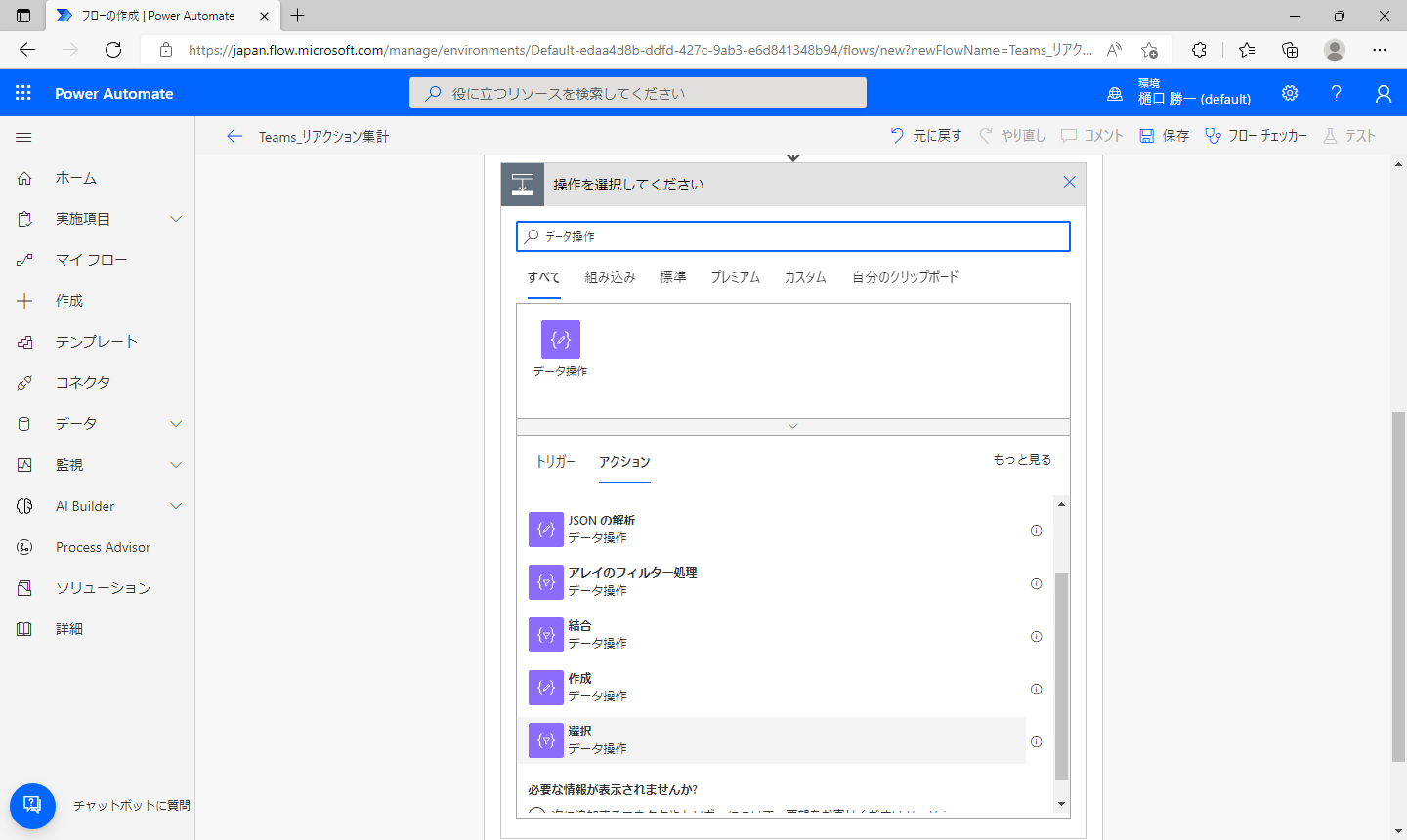
Task: Select the アレイのフィルター処理 action
Action: coord(772,582)
